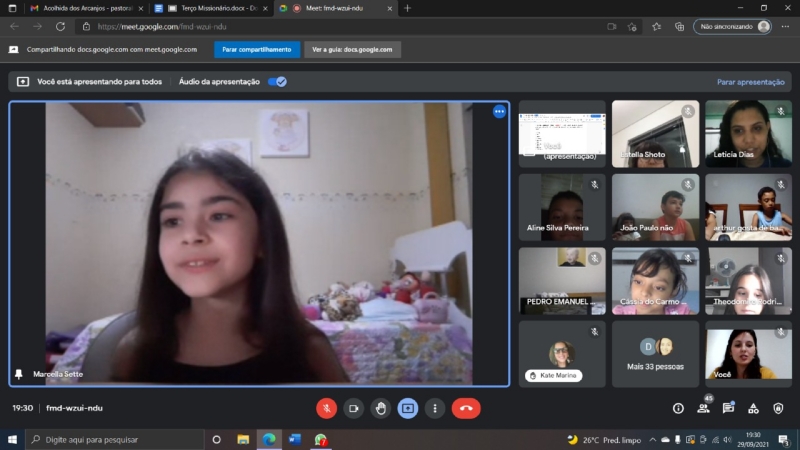Open the host controls shield icon
This screenshot has width=800, height=450.
(x=779, y=408)
